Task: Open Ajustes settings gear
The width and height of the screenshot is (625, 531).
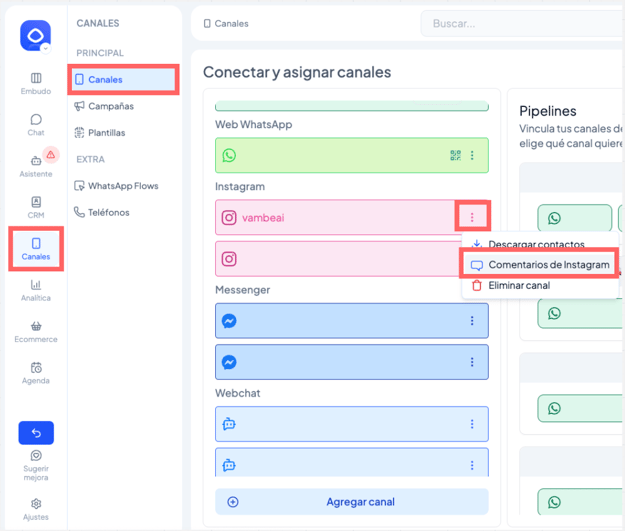Action: [36, 509]
